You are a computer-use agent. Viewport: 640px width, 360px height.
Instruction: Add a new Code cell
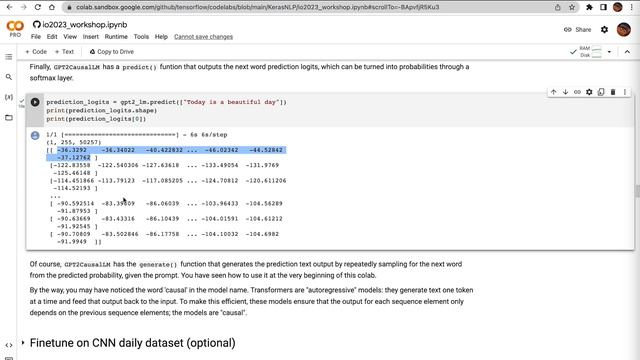pos(36,52)
